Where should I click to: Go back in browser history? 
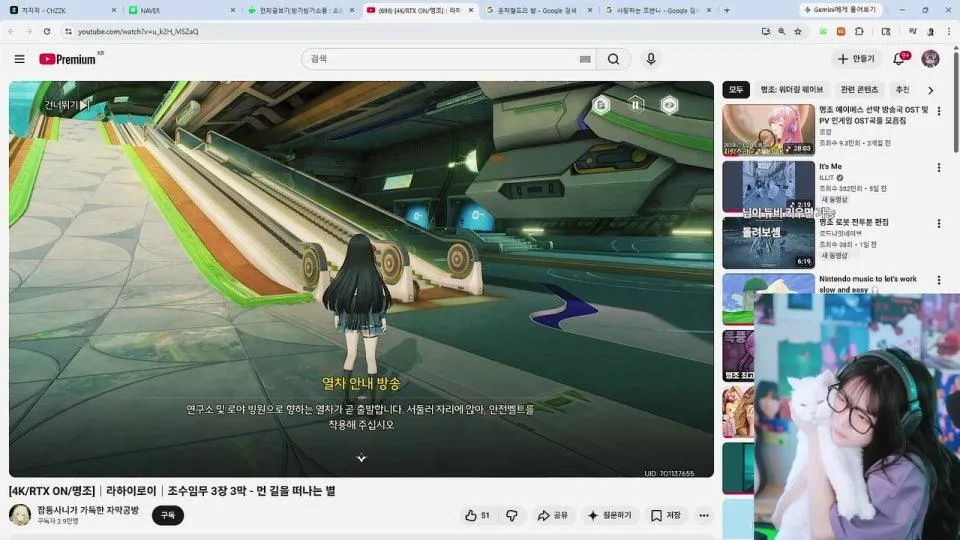(x=11, y=31)
